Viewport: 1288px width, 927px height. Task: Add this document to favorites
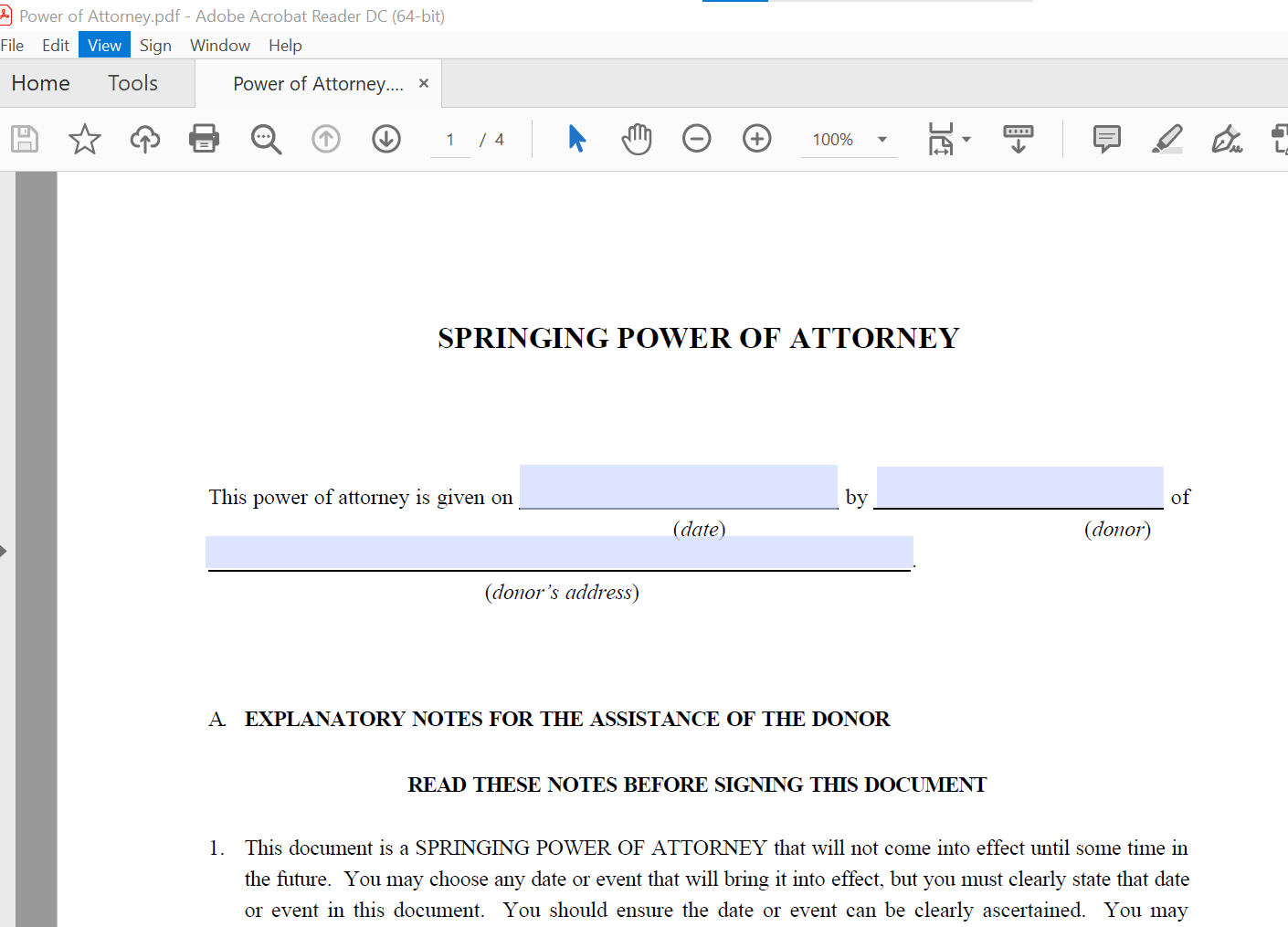click(x=84, y=139)
